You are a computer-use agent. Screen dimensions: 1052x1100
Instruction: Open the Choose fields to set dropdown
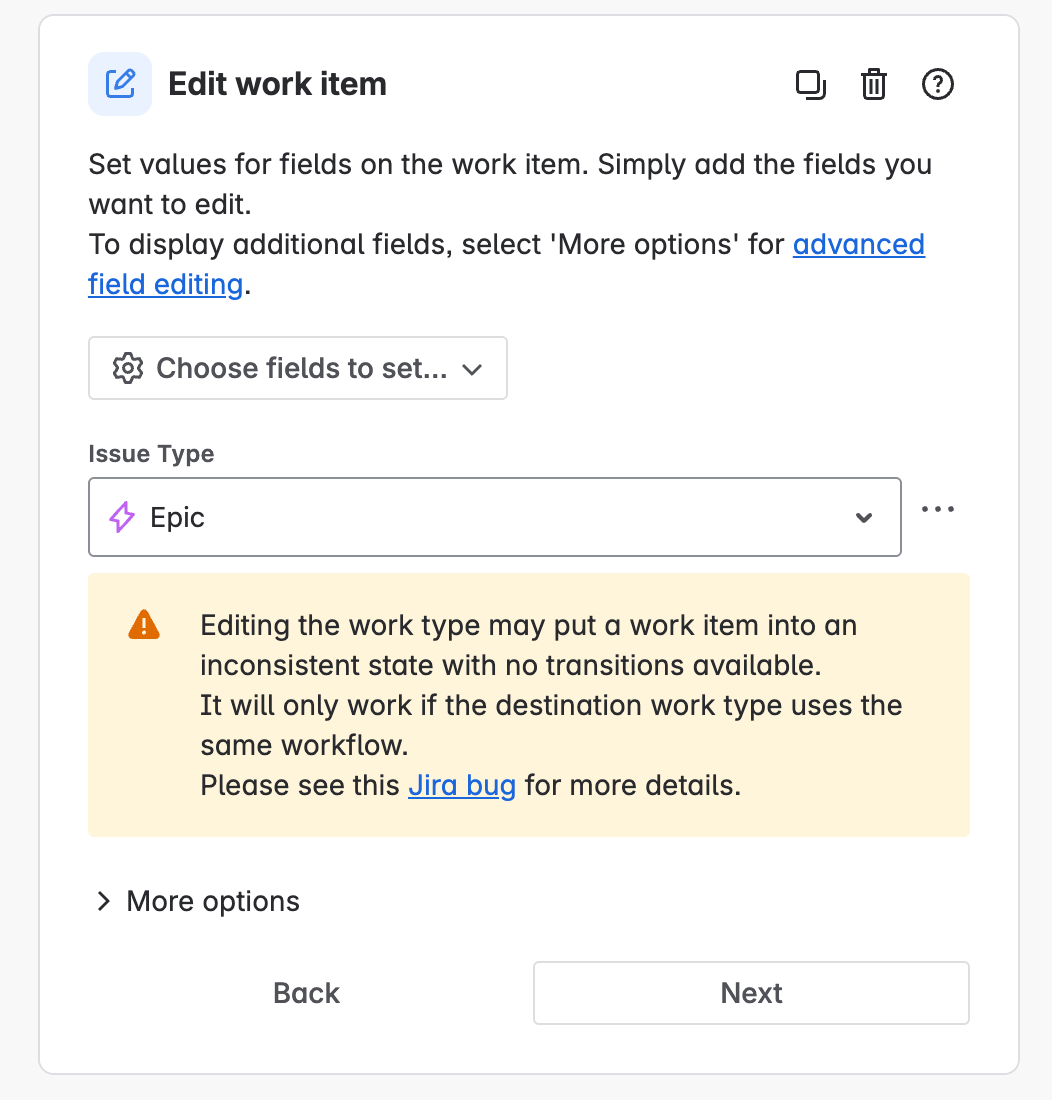tap(297, 368)
